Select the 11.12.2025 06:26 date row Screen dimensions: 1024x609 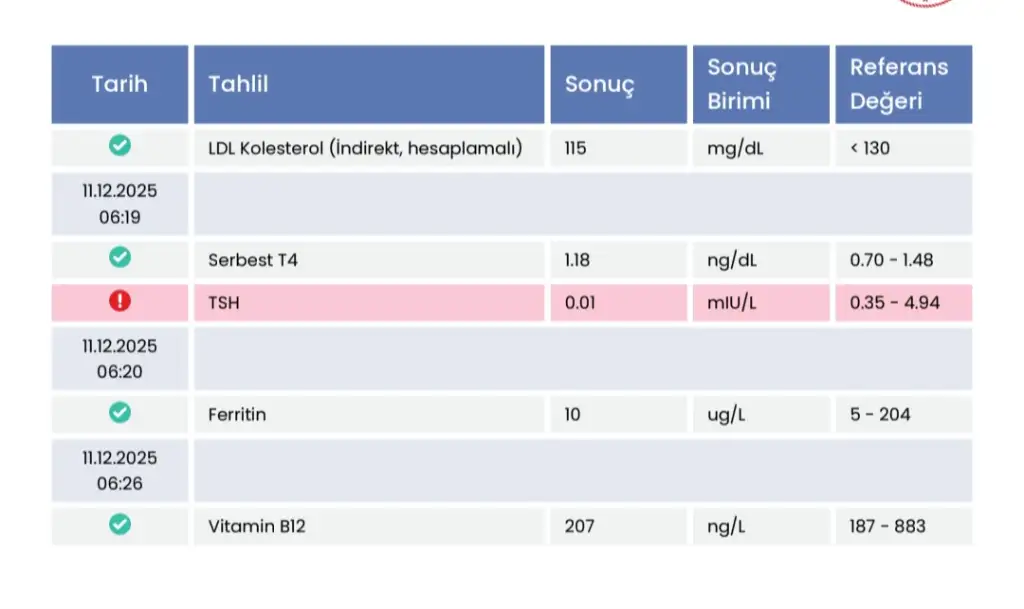119,470
